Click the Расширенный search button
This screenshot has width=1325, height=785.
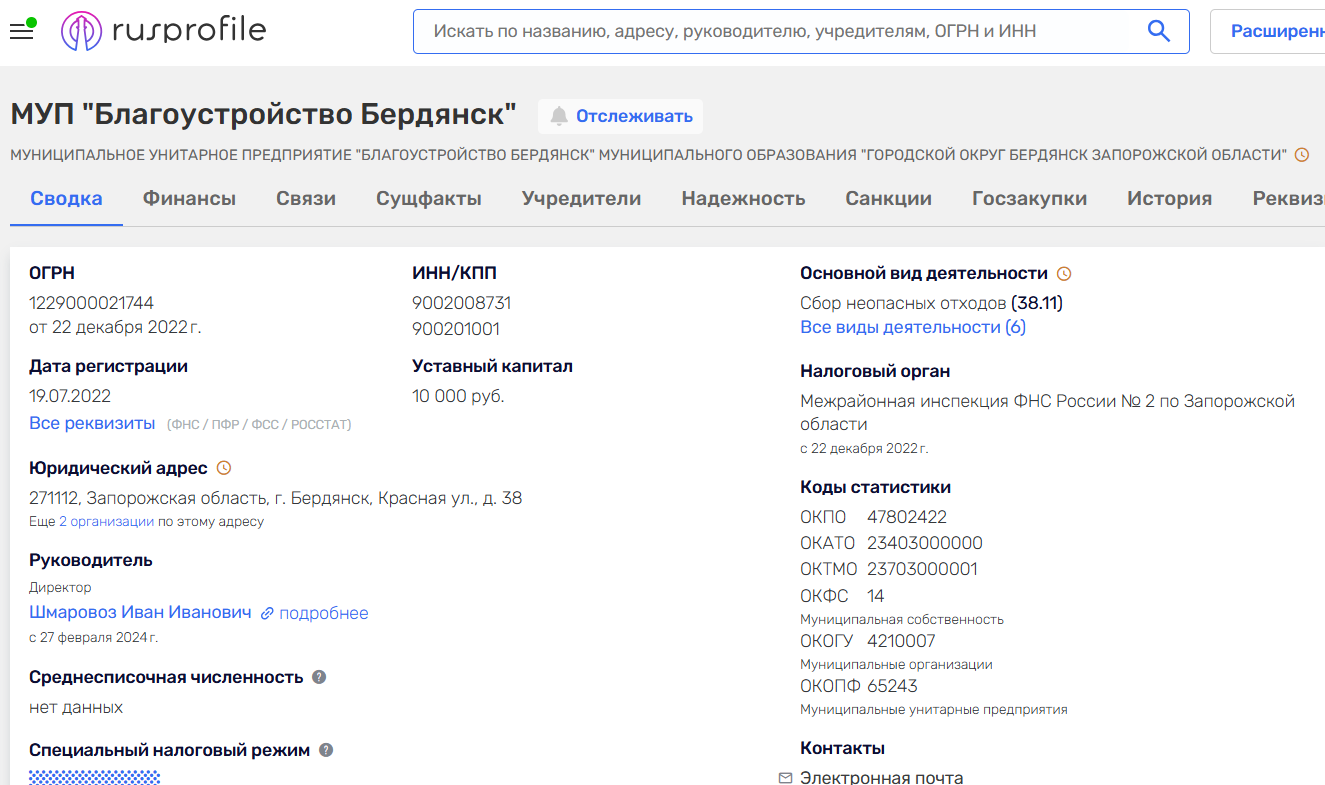pos(1276,31)
